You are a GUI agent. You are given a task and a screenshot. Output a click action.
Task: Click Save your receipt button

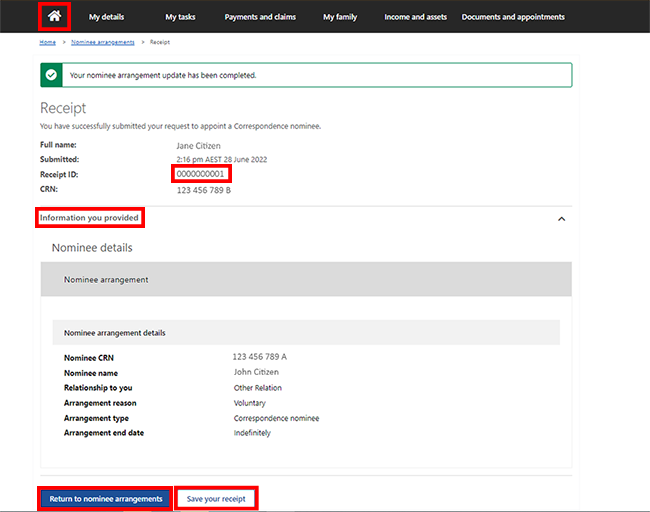tap(216, 499)
